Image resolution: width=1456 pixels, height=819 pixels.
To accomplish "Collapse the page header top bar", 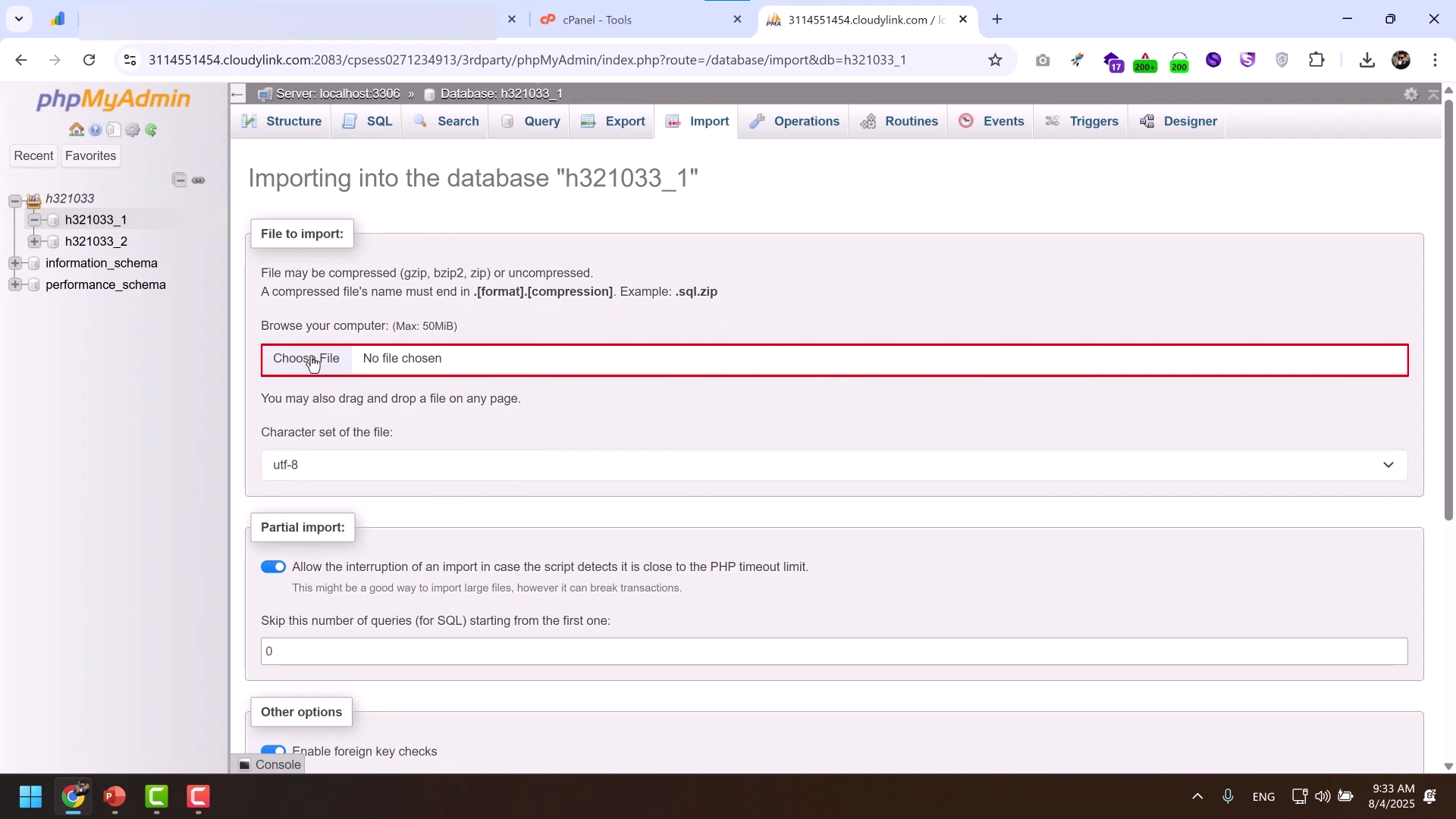I will pyautogui.click(x=1433, y=94).
